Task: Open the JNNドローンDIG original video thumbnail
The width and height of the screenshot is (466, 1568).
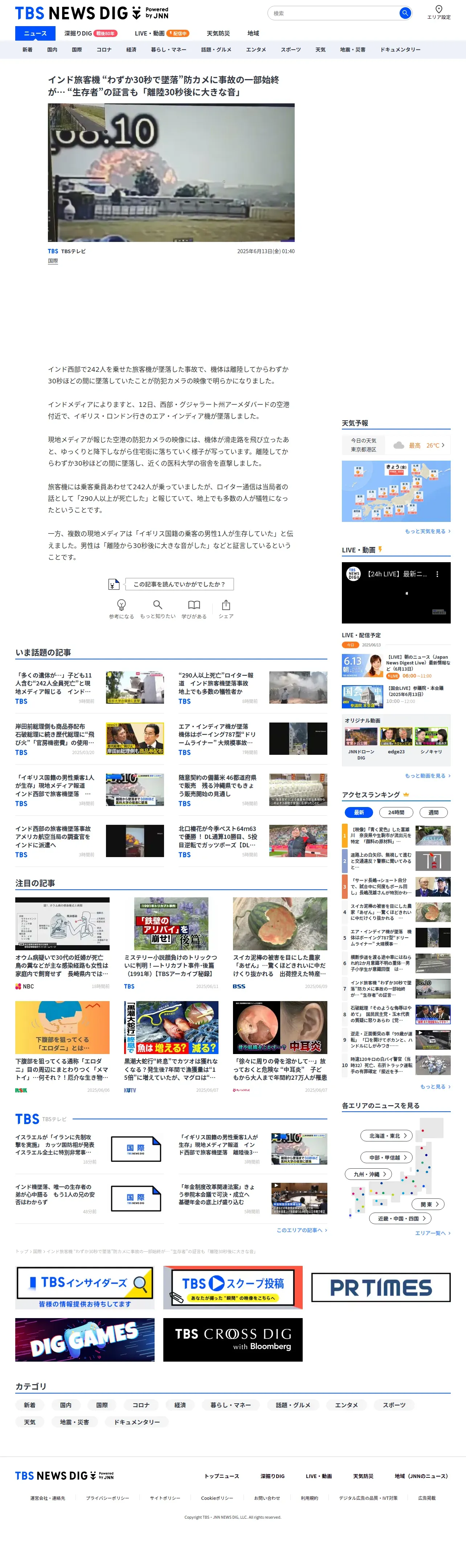Action: (361, 737)
